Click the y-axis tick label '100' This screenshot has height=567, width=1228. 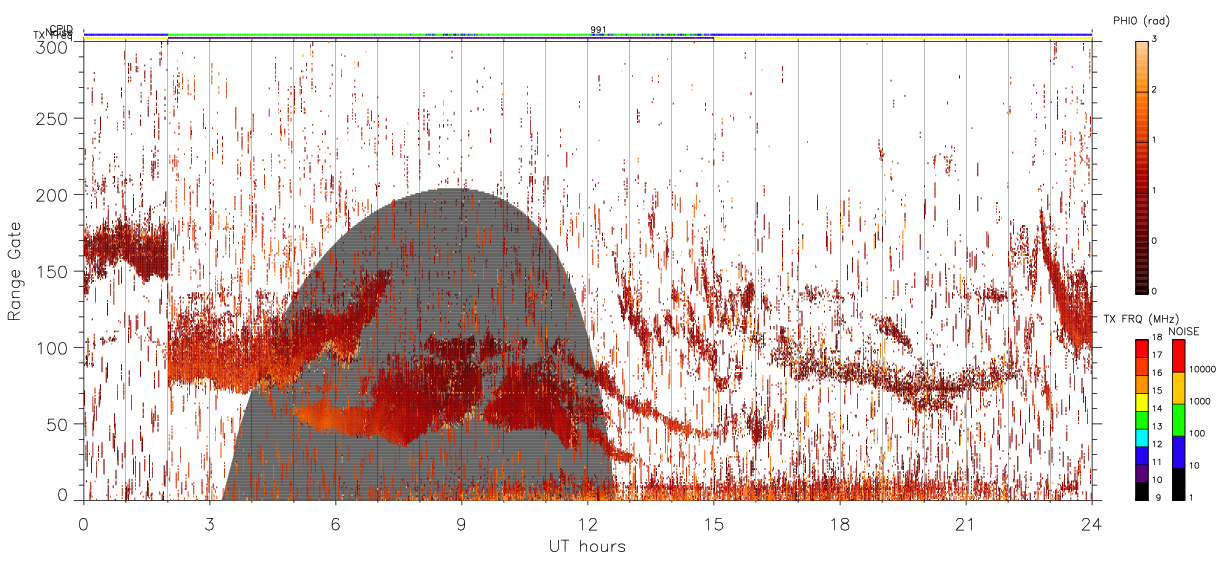point(53,347)
